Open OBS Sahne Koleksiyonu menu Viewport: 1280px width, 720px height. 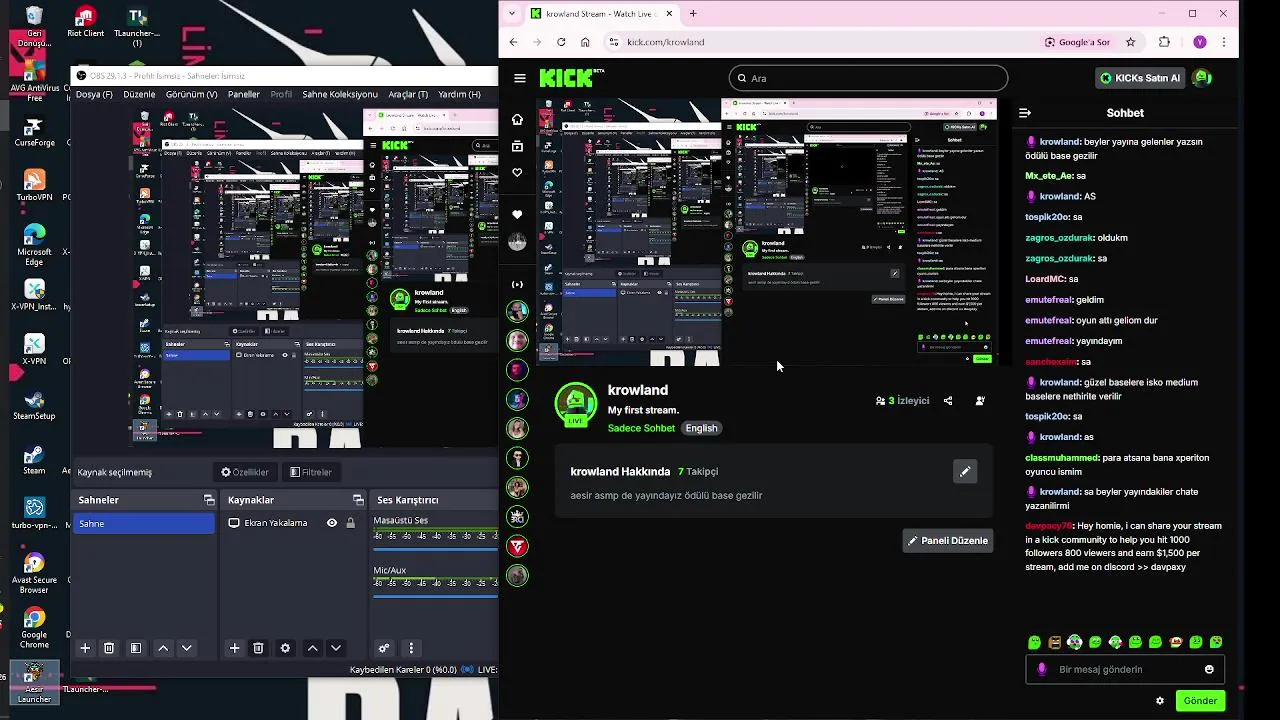tap(340, 95)
